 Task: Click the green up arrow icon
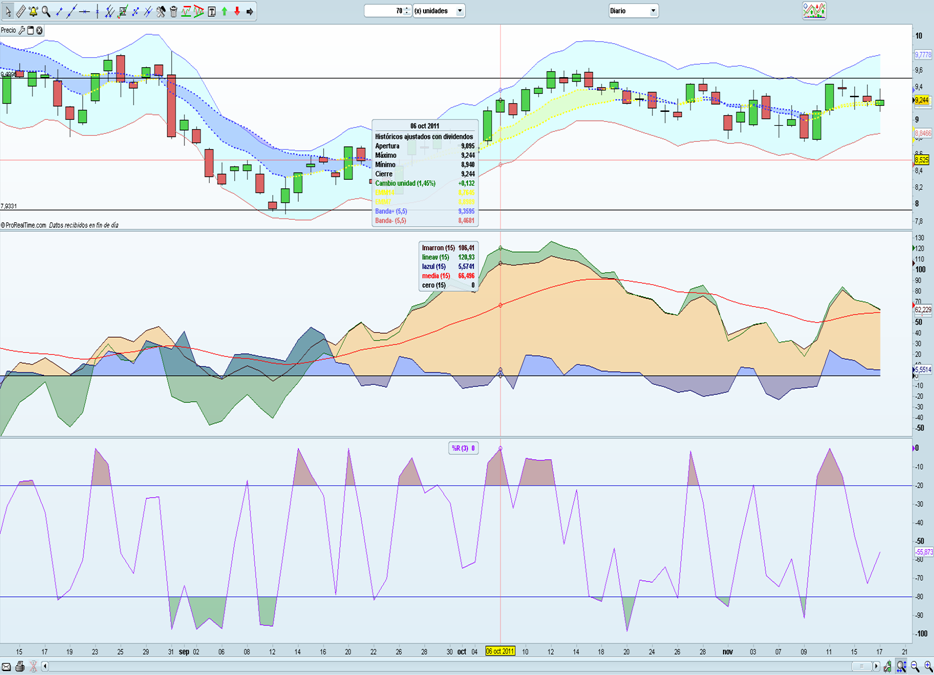click(x=224, y=11)
